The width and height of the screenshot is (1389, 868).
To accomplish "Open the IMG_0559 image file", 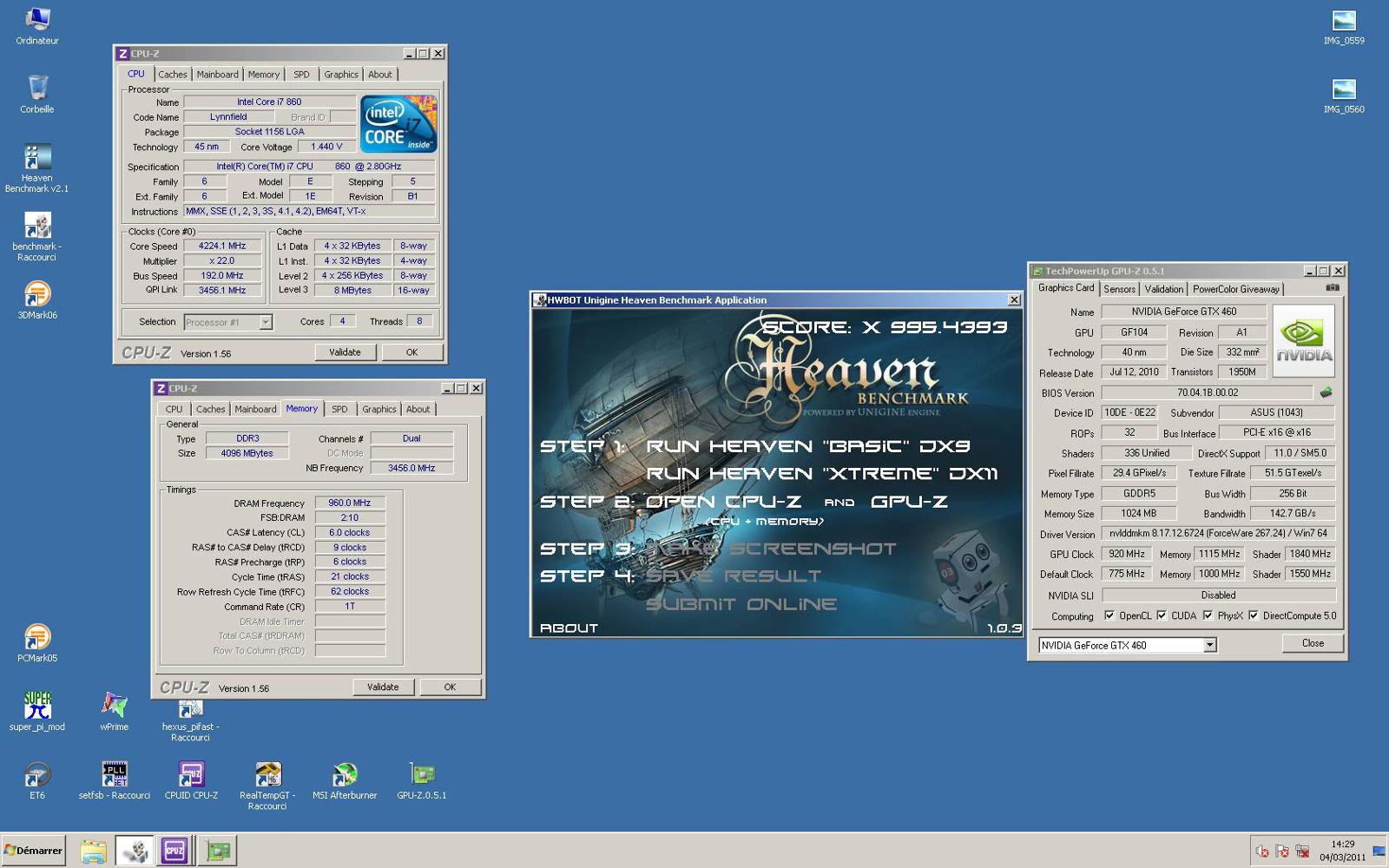I will pos(1344,26).
